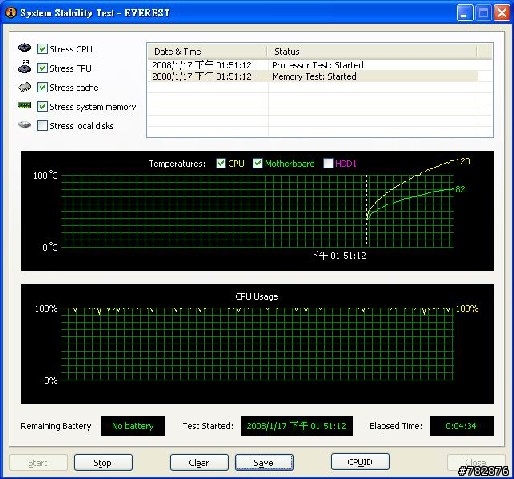Save the stability test log

(x=264, y=463)
